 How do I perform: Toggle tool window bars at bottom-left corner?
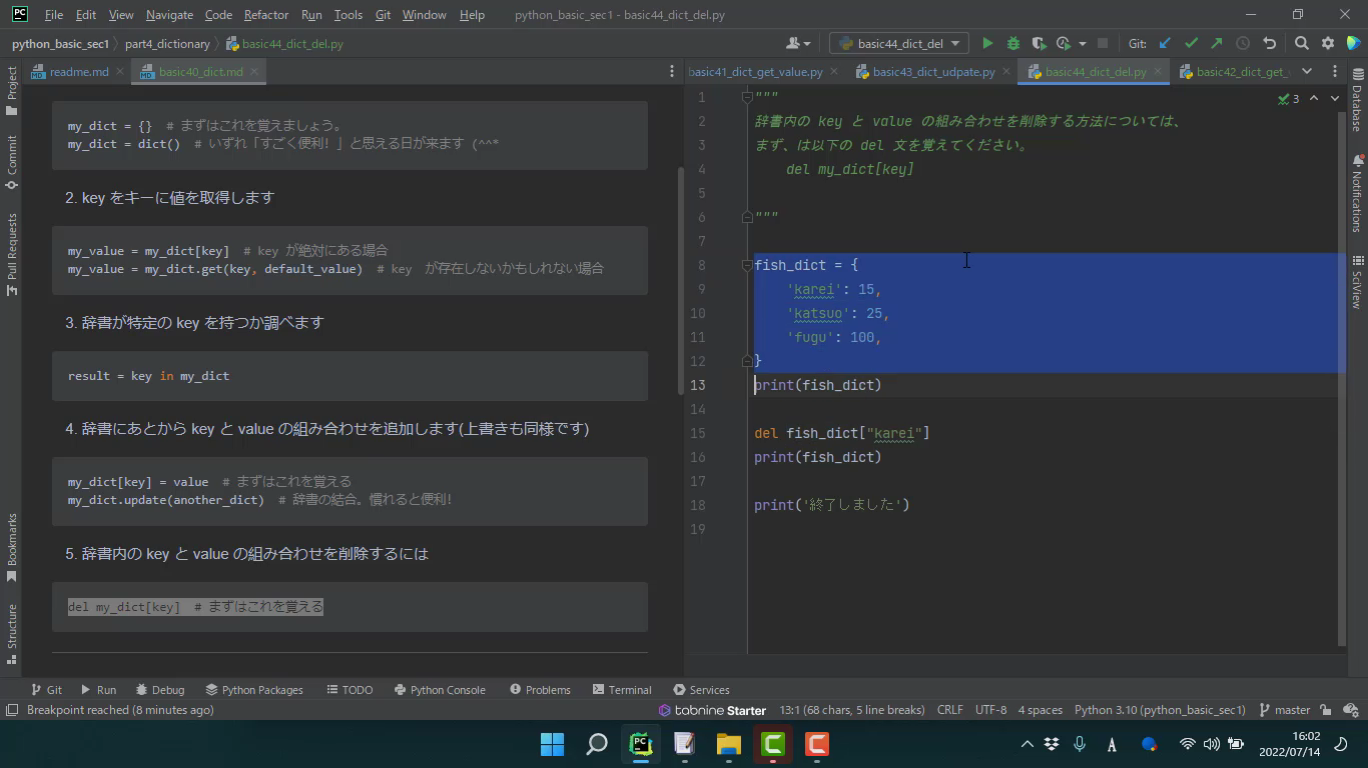pos(12,710)
